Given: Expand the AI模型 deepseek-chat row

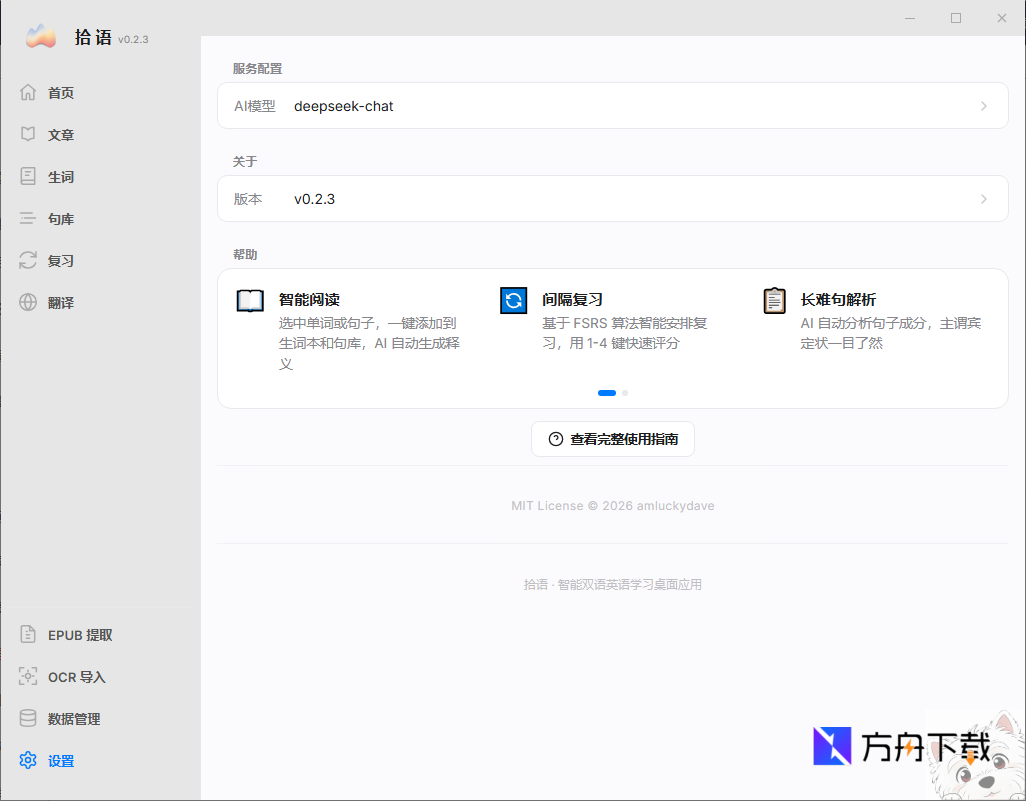Looking at the screenshot, I should click(612, 106).
